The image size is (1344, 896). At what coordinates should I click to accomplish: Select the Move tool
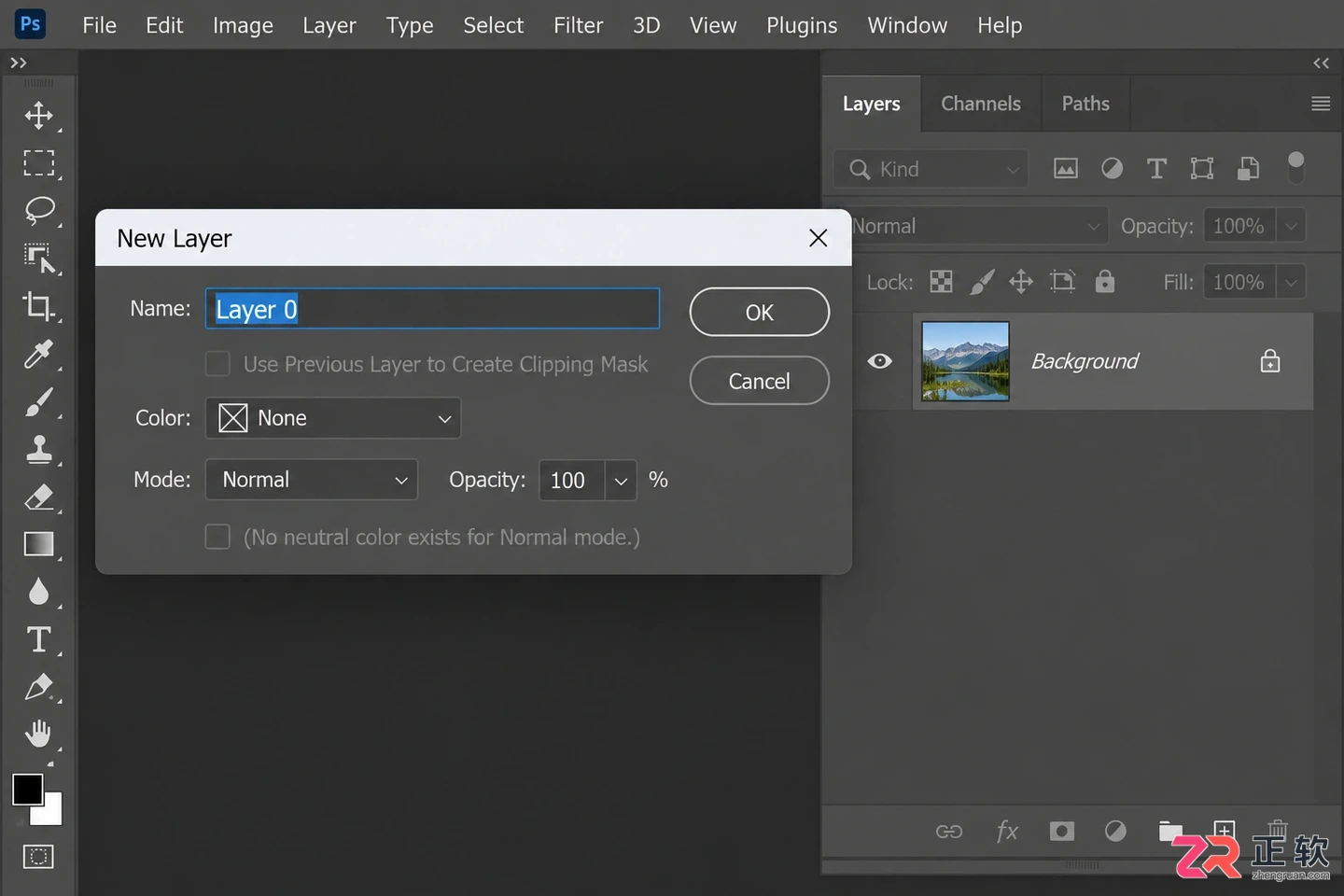[38, 116]
